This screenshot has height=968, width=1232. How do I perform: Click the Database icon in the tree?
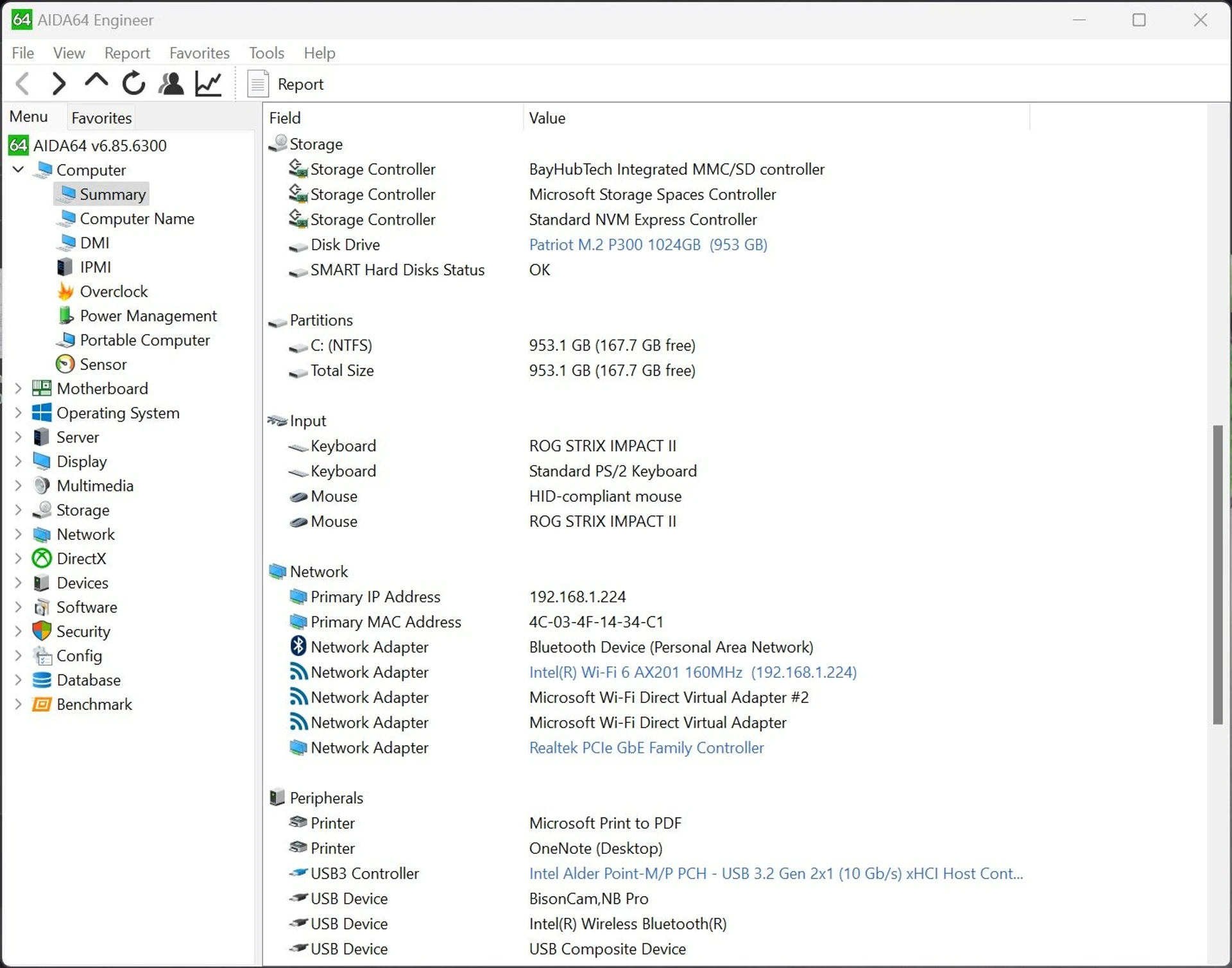(42, 680)
